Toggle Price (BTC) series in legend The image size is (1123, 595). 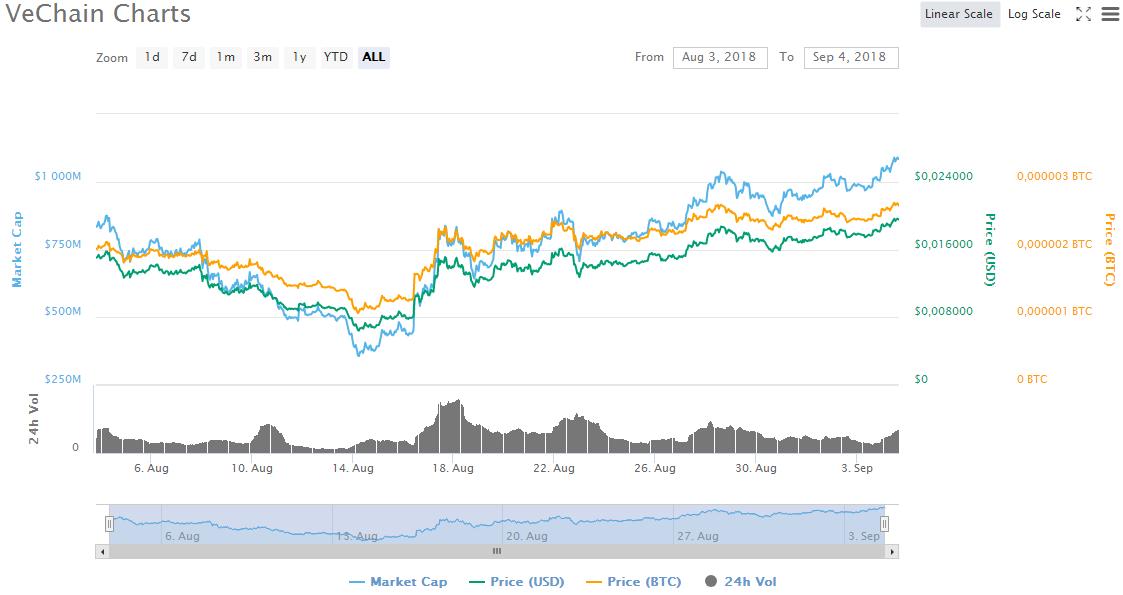633,581
